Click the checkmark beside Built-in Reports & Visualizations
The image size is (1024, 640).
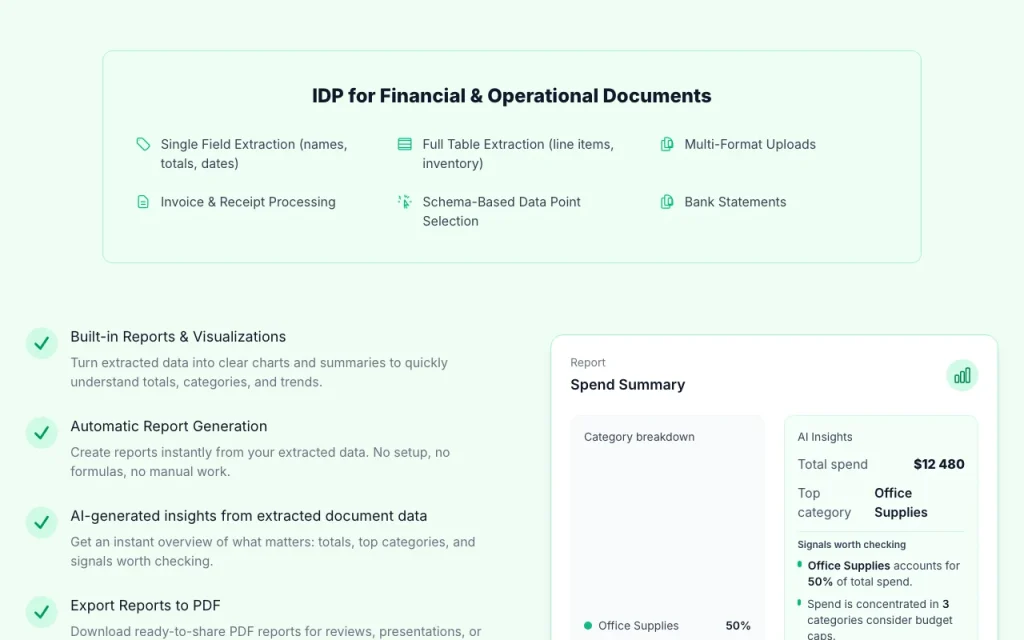coord(42,343)
